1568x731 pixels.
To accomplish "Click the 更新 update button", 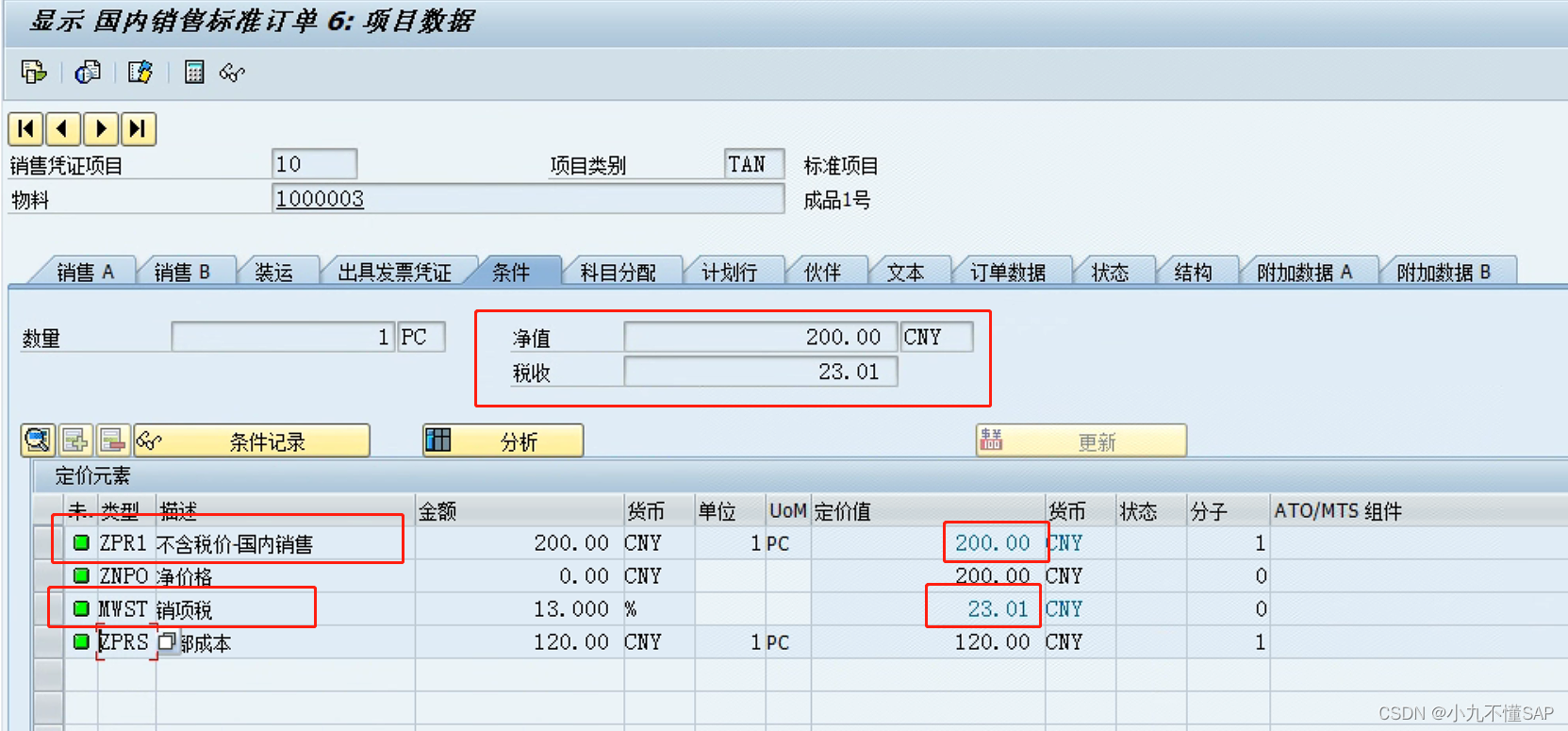I will tap(1081, 440).
